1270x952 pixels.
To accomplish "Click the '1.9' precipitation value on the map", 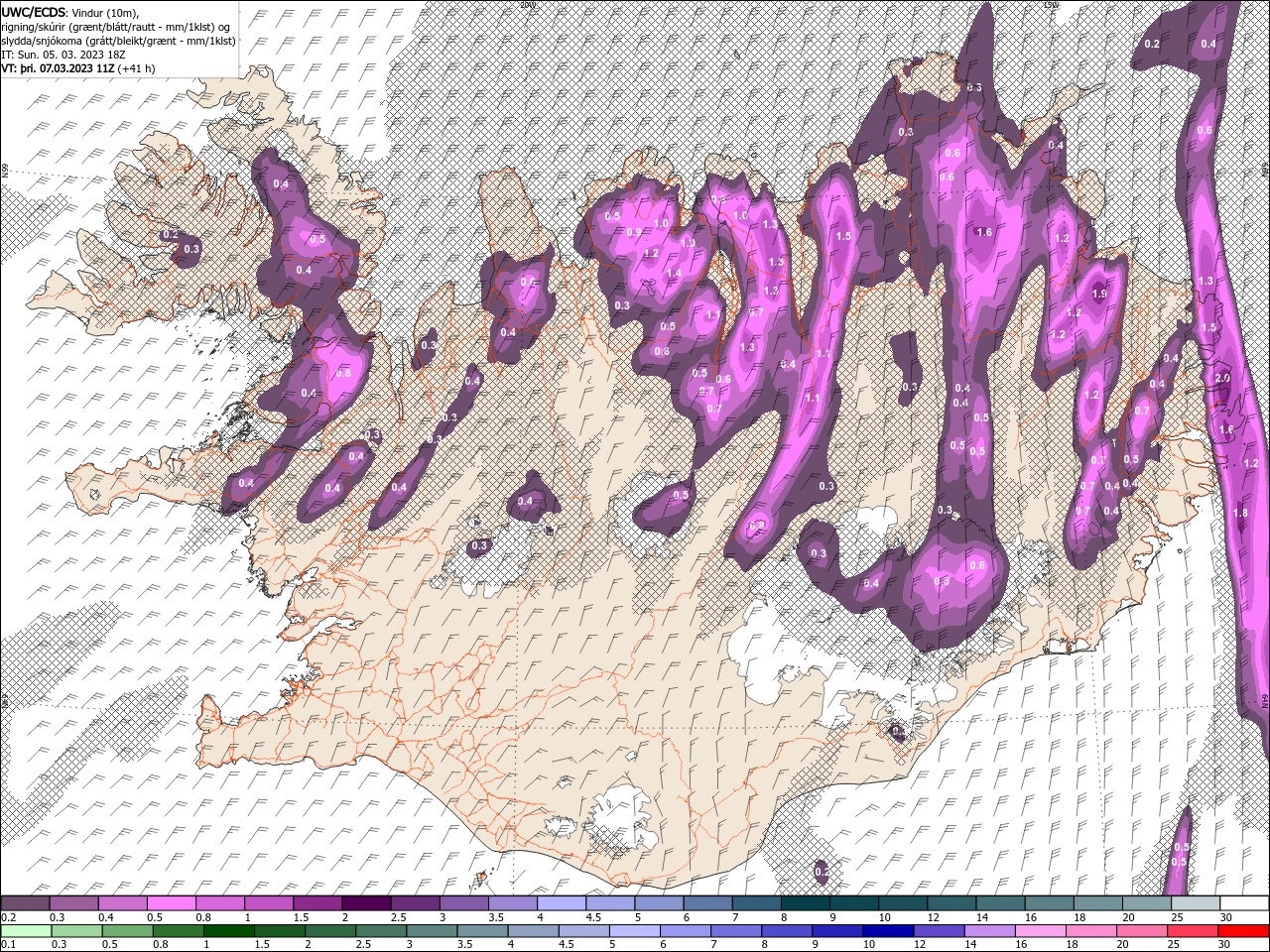I will (x=1098, y=295).
